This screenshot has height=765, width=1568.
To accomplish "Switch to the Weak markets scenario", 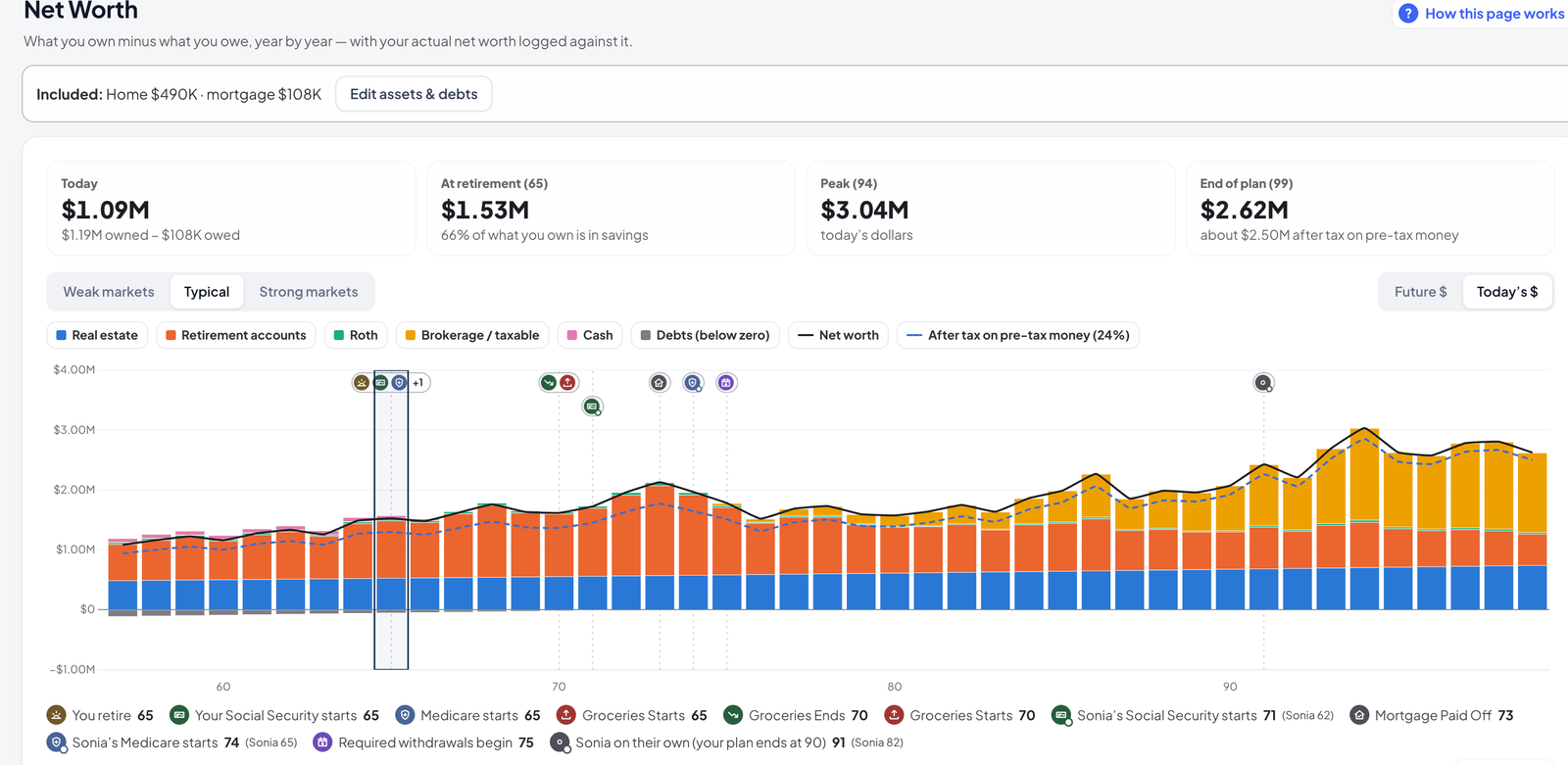I will coord(109,292).
